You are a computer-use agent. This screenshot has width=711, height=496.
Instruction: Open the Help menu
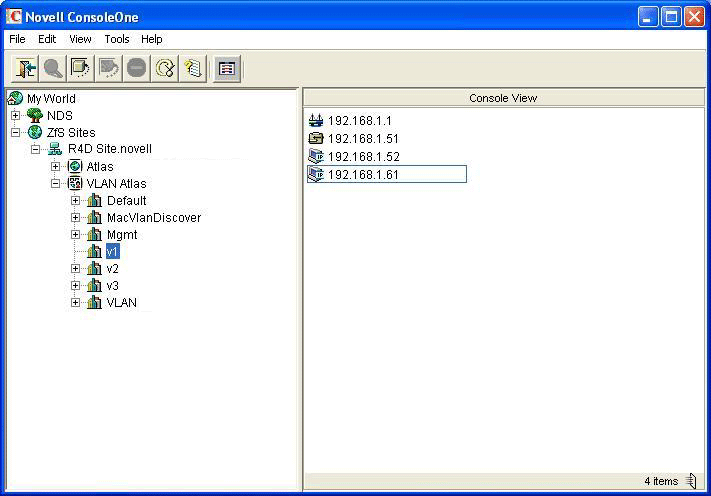click(x=151, y=39)
